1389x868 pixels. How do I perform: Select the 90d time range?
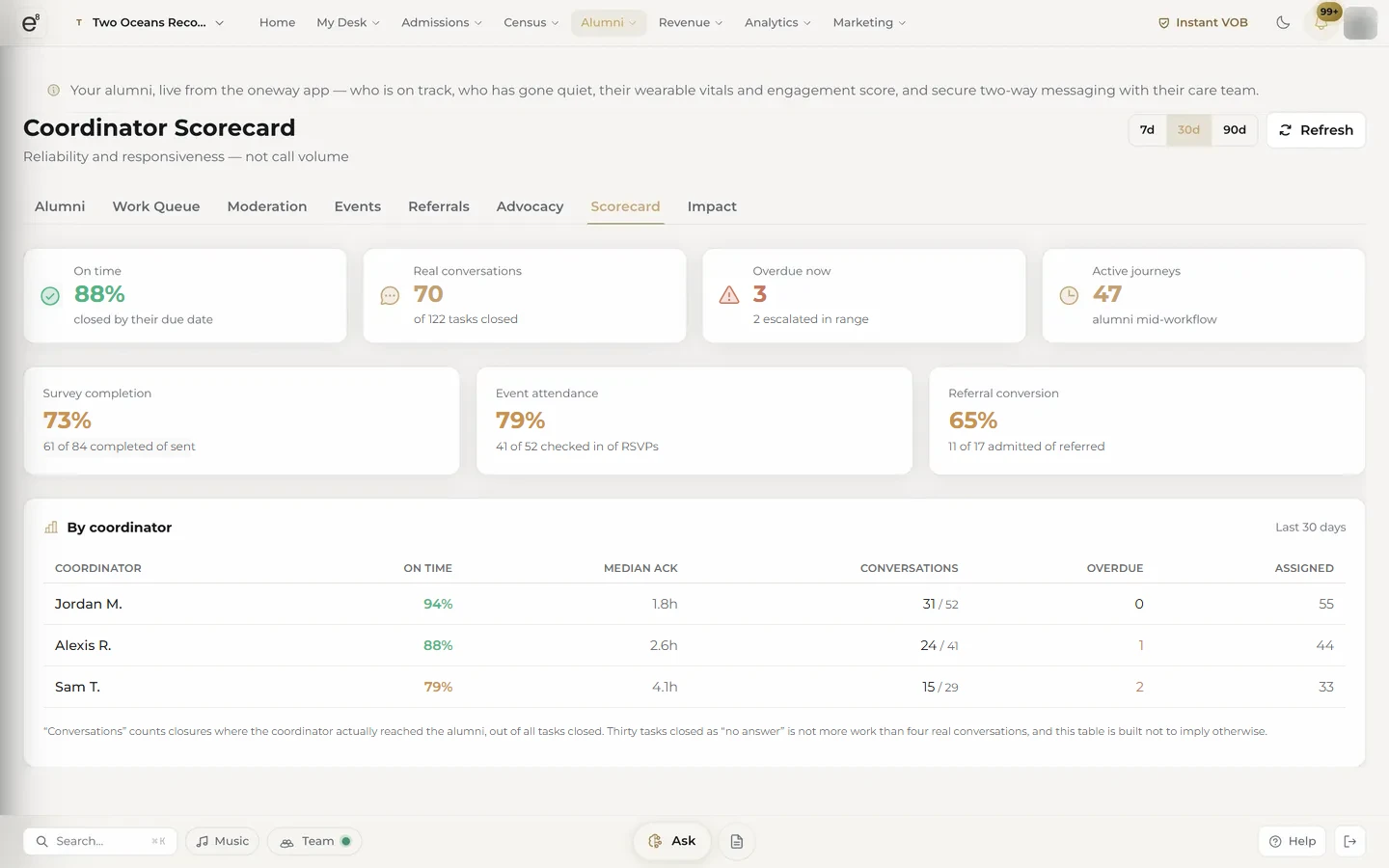(1235, 130)
